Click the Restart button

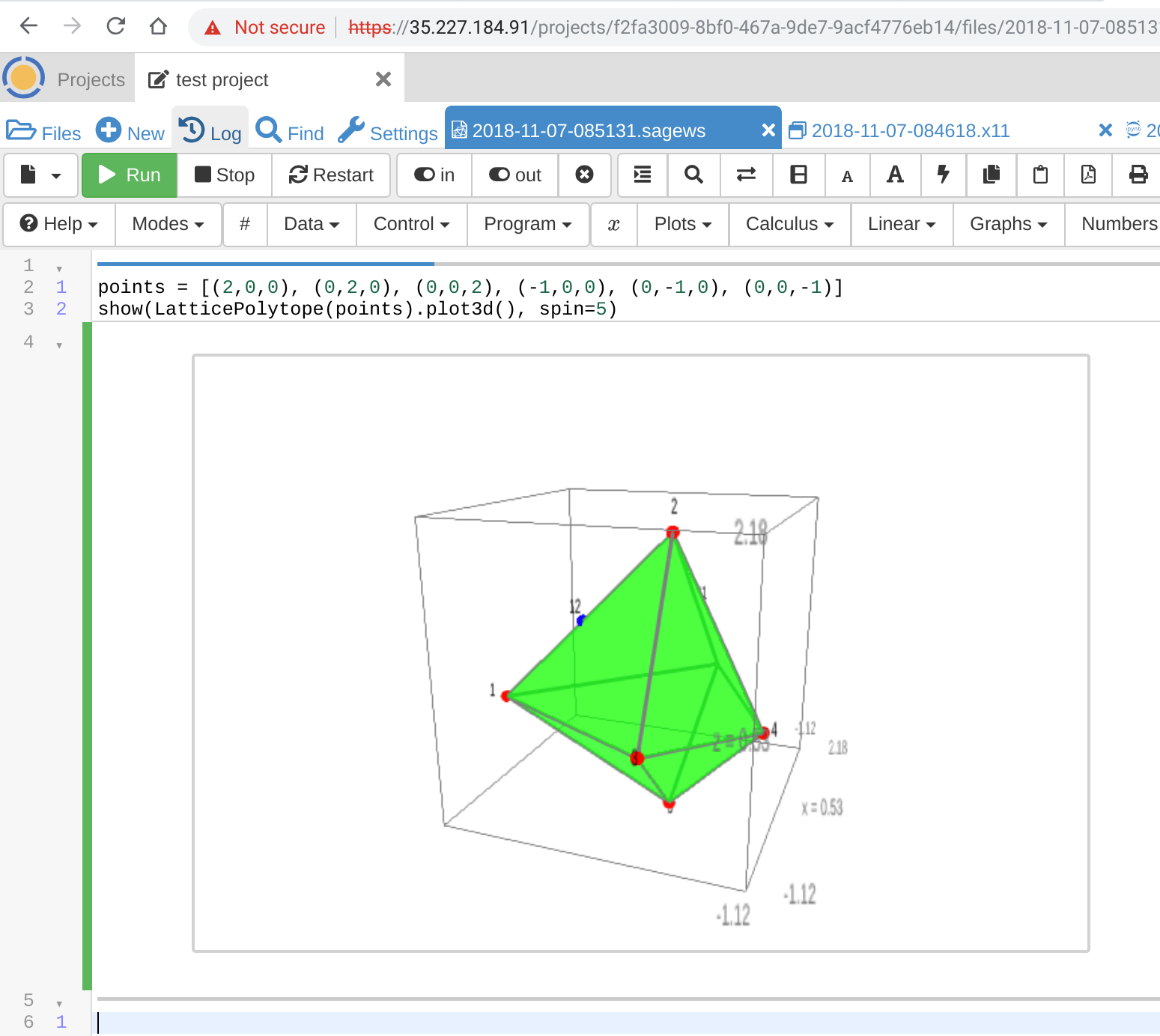click(331, 175)
